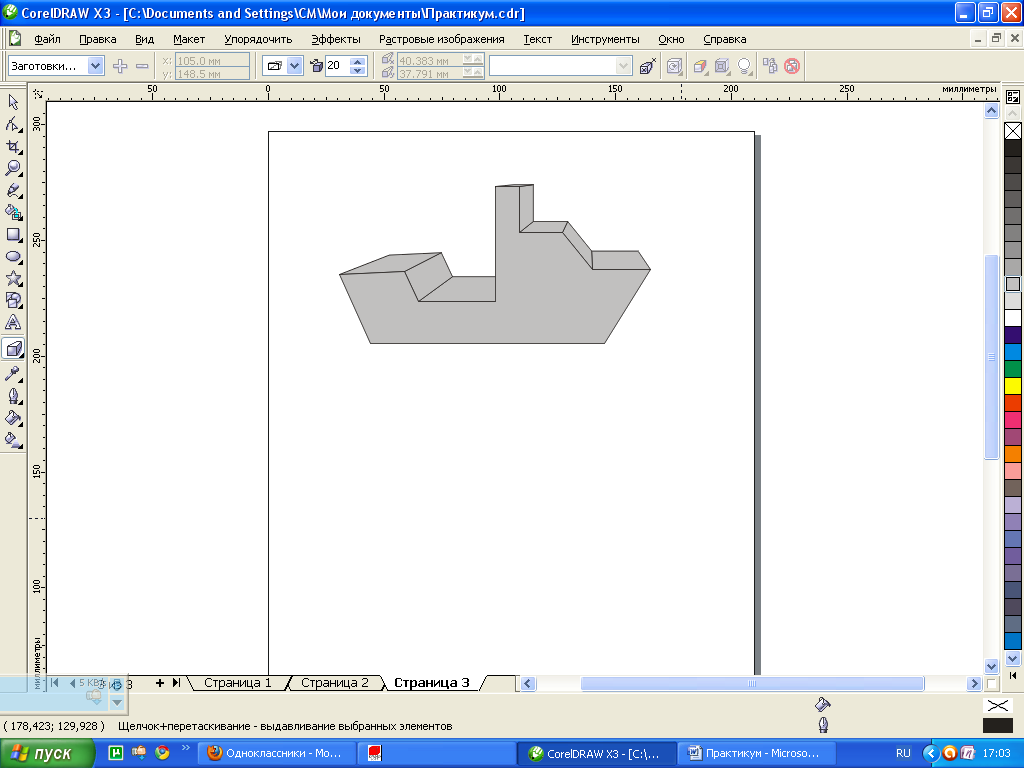Switch to Страница 2 tab
Image resolution: width=1024 pixels, height=768 pixels.
click(x=334, y=683)
